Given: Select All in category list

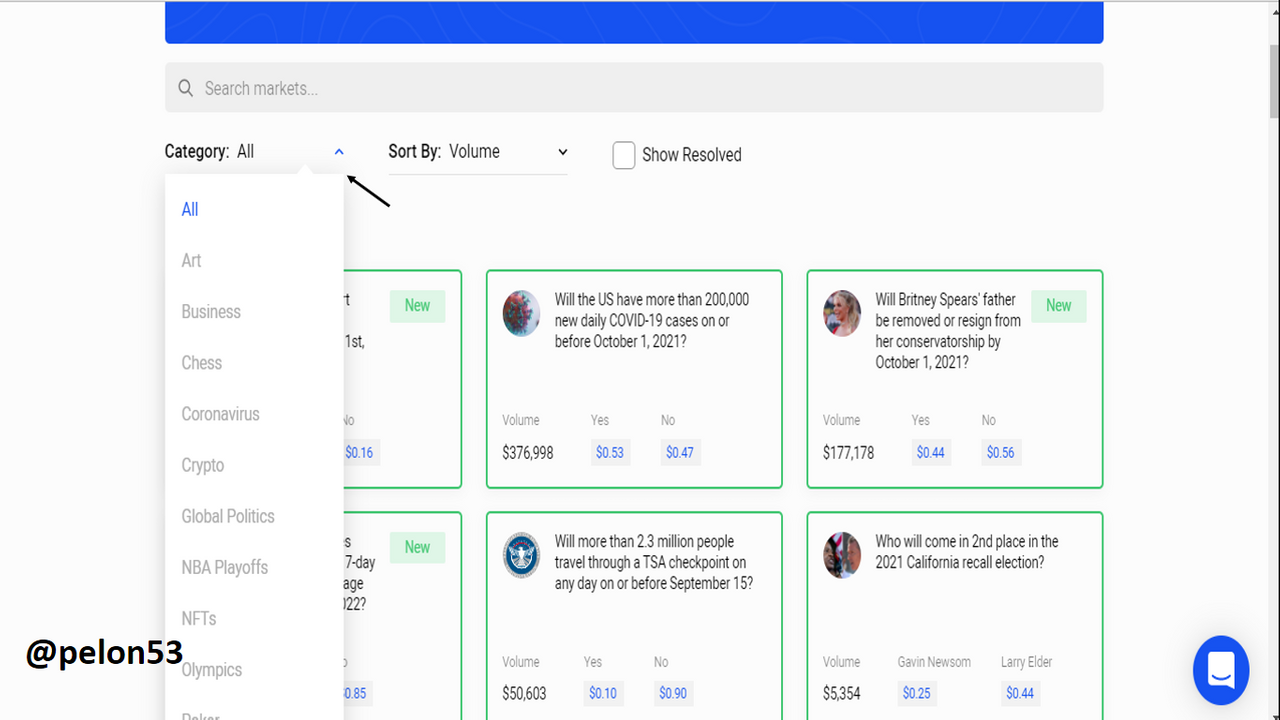Looking at the screenshot, I should [x=190, y=209].
